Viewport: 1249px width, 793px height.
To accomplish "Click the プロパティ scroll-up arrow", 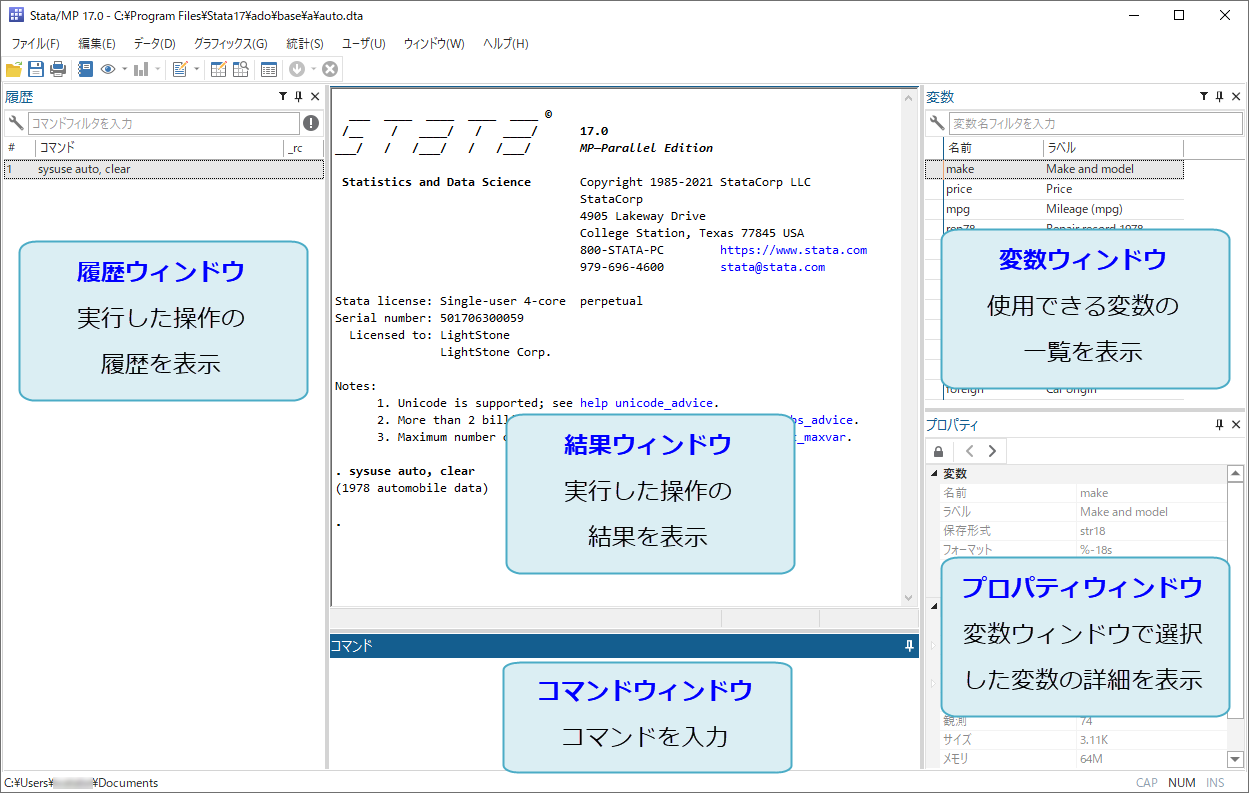I will tap(1236, 474).
